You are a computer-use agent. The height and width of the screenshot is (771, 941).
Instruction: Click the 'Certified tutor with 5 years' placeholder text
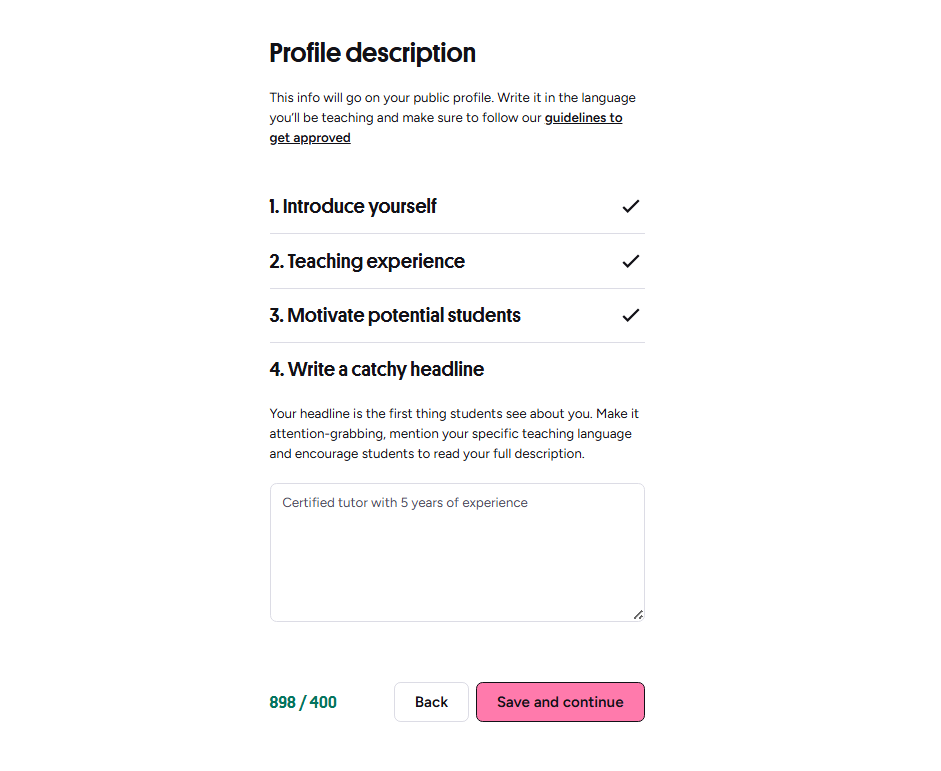pos(404,503)
